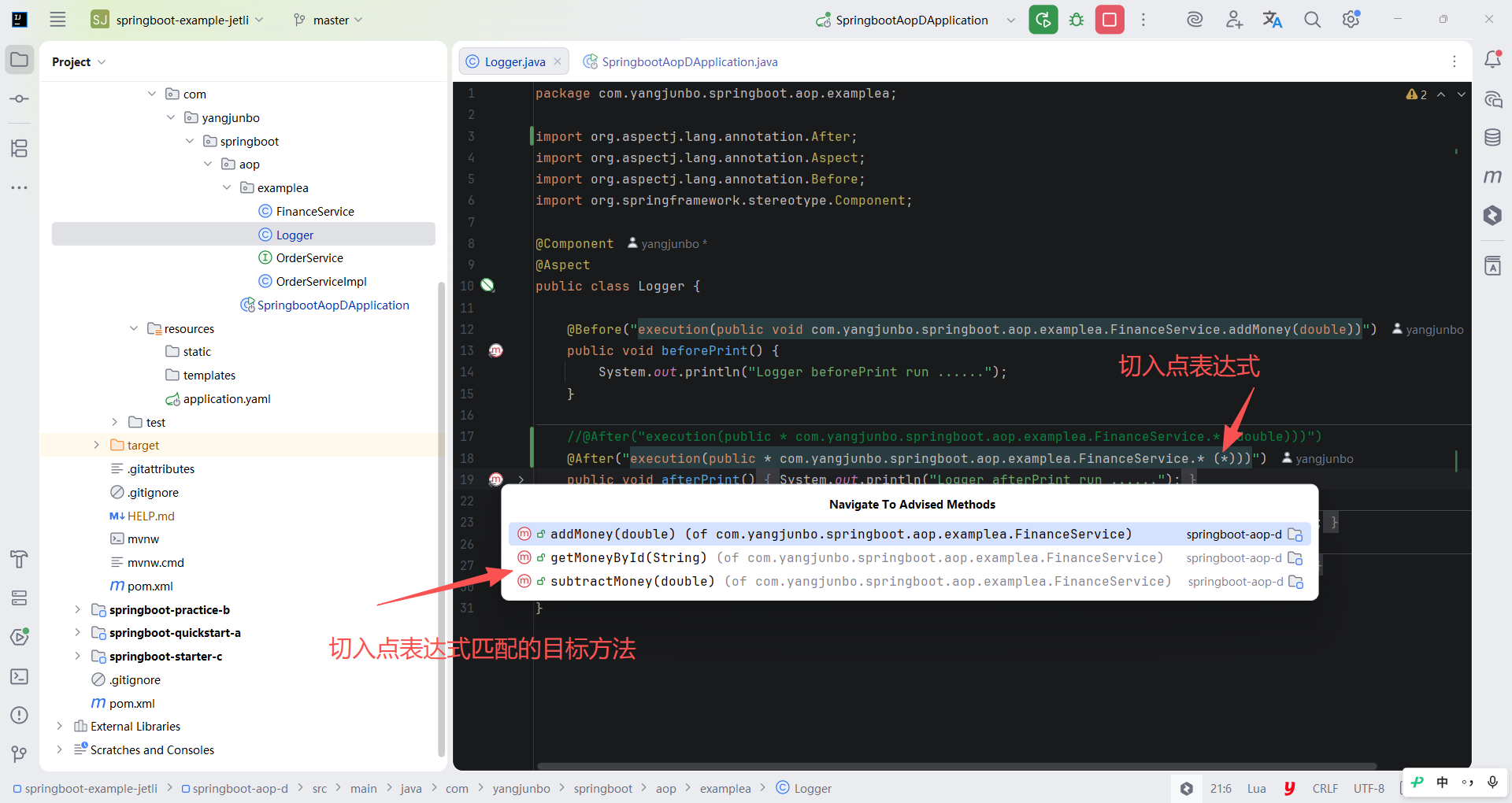This screenshot has width=1512, height=803.
Task: Open the Project tool window folder icon
Action: tap(20, 60)
